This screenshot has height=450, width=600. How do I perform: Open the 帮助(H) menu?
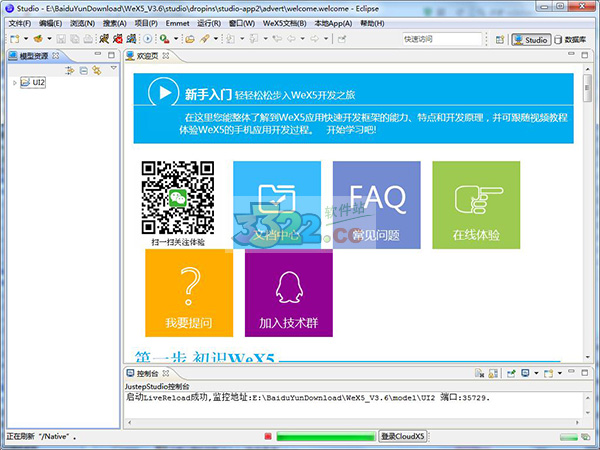point(372,22)
